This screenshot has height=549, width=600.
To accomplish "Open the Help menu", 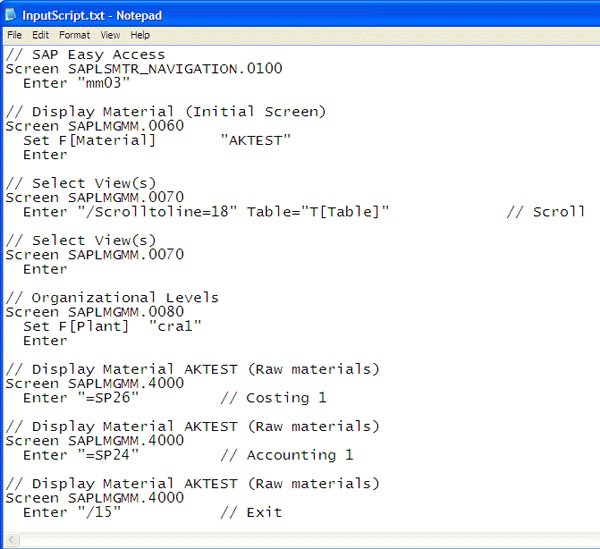I will tap(140, 35).
